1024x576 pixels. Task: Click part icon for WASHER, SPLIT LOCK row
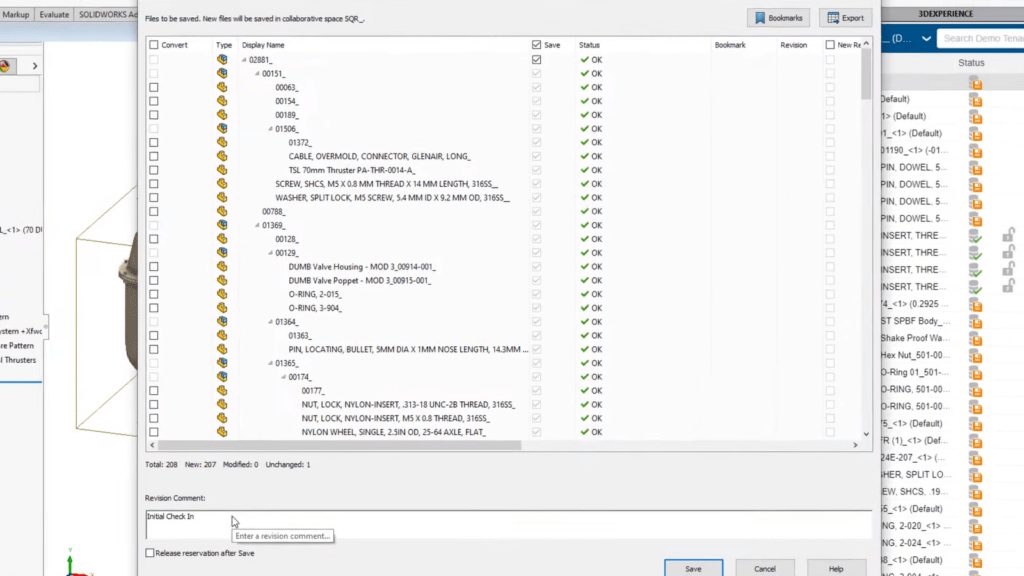point(222,197)
